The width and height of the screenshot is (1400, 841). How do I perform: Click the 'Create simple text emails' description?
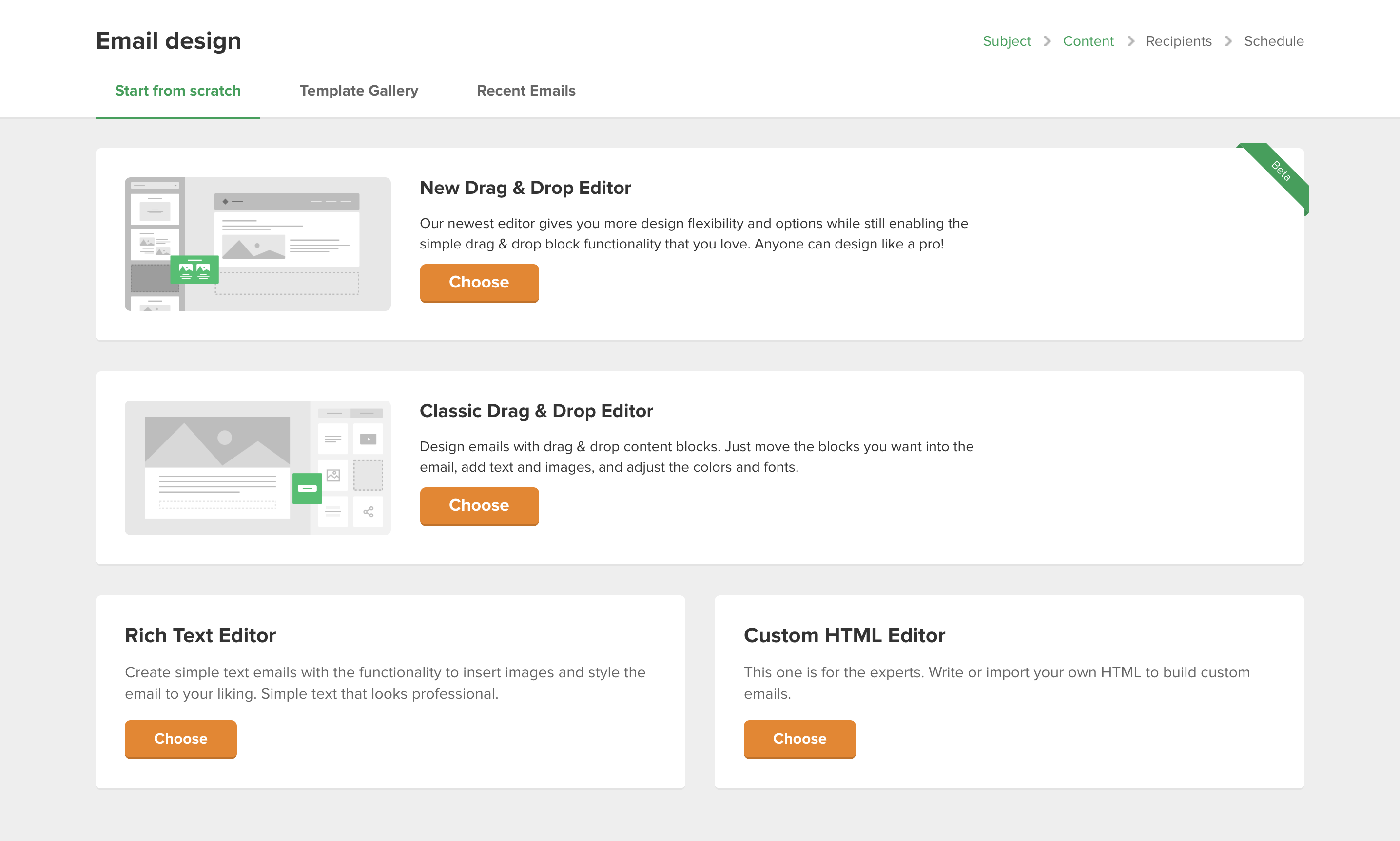[385, 683]
